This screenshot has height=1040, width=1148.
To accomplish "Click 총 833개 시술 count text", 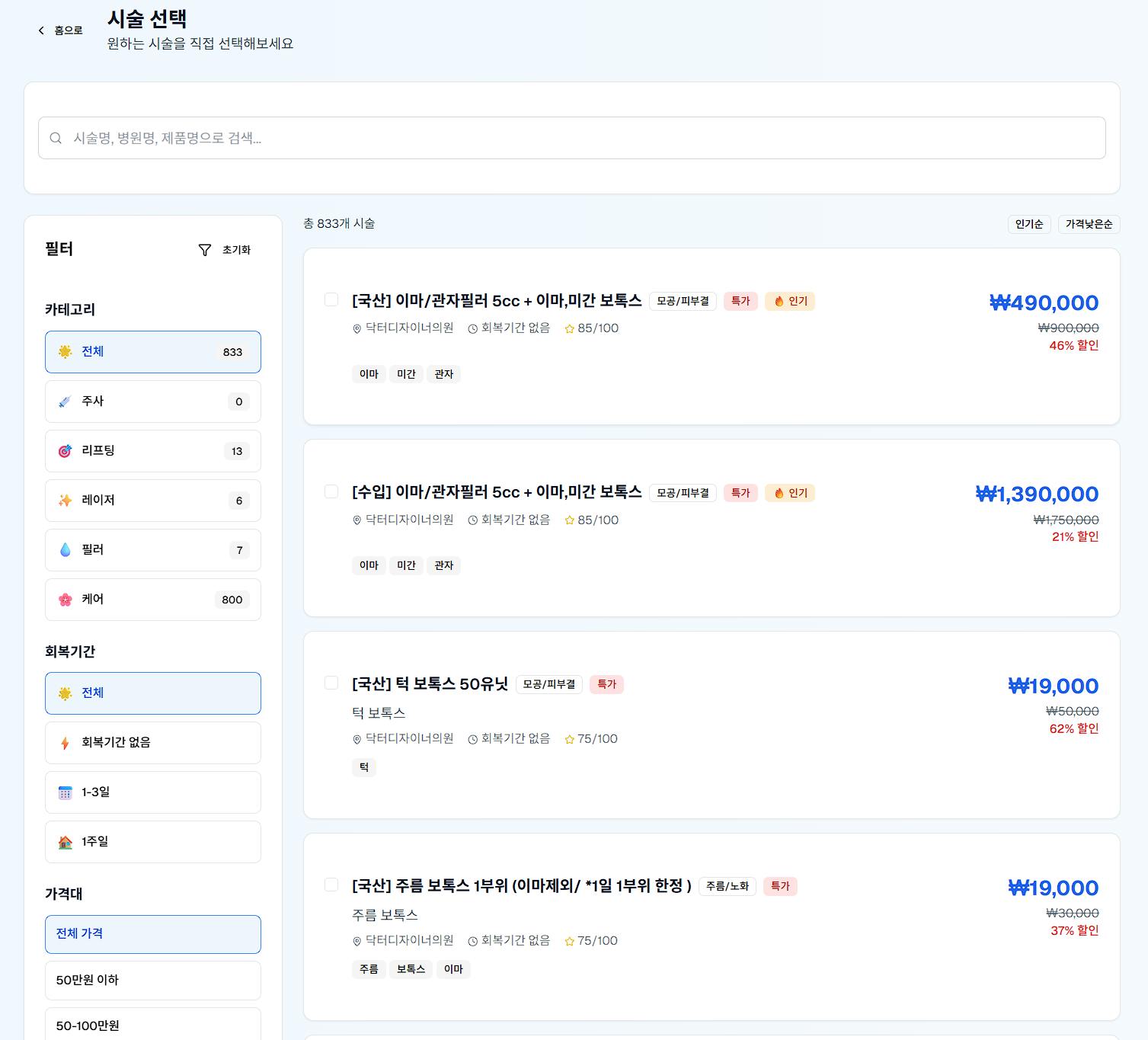I will pos(339,223).
